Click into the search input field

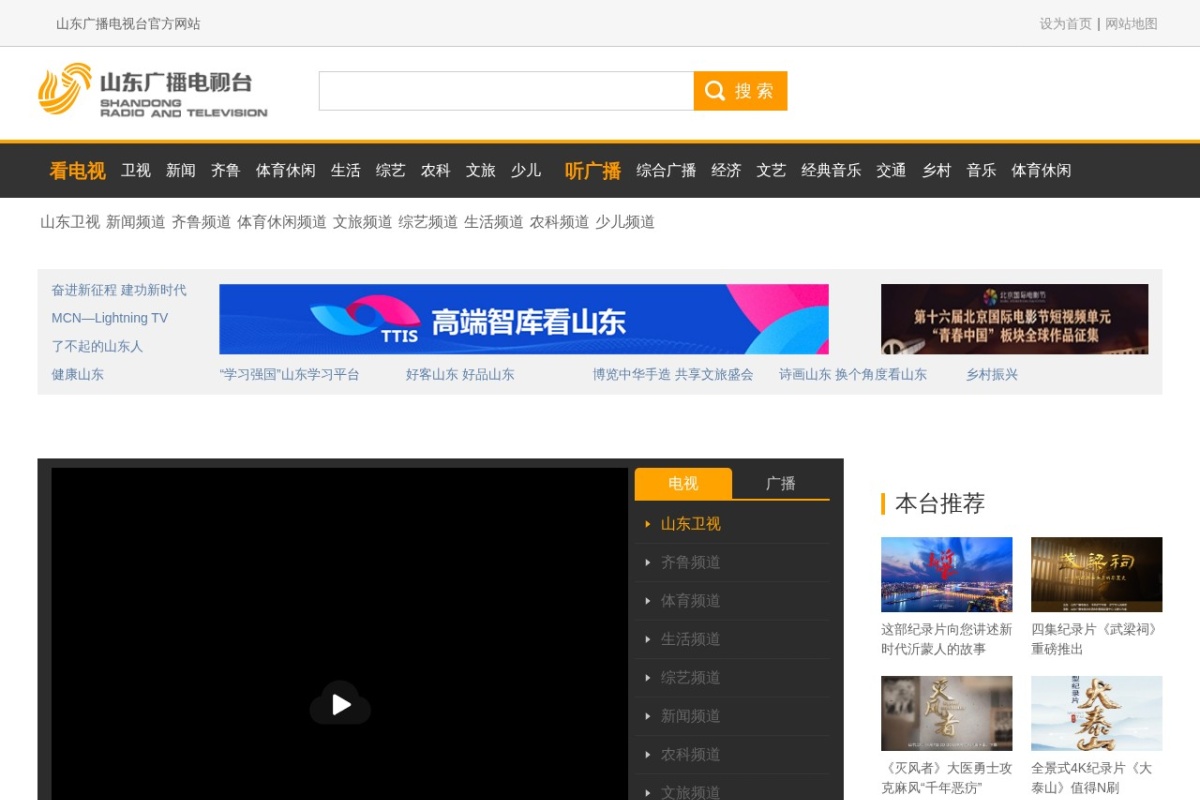(x=506, y=91)
